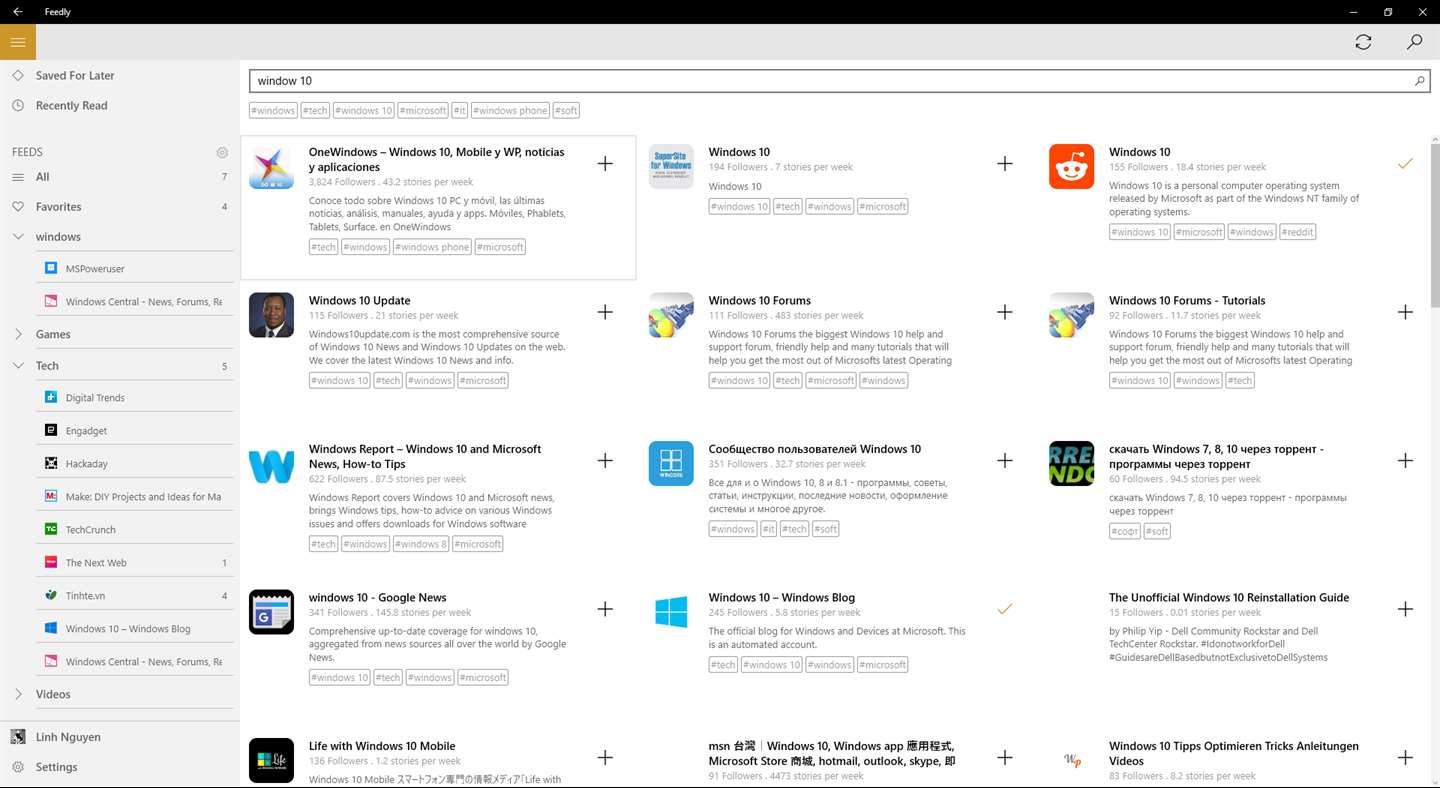Open Linh Nguyen account entry
Image resolution: width=1440 pixels, height=788 pixels.
click(x=68, y=737)
